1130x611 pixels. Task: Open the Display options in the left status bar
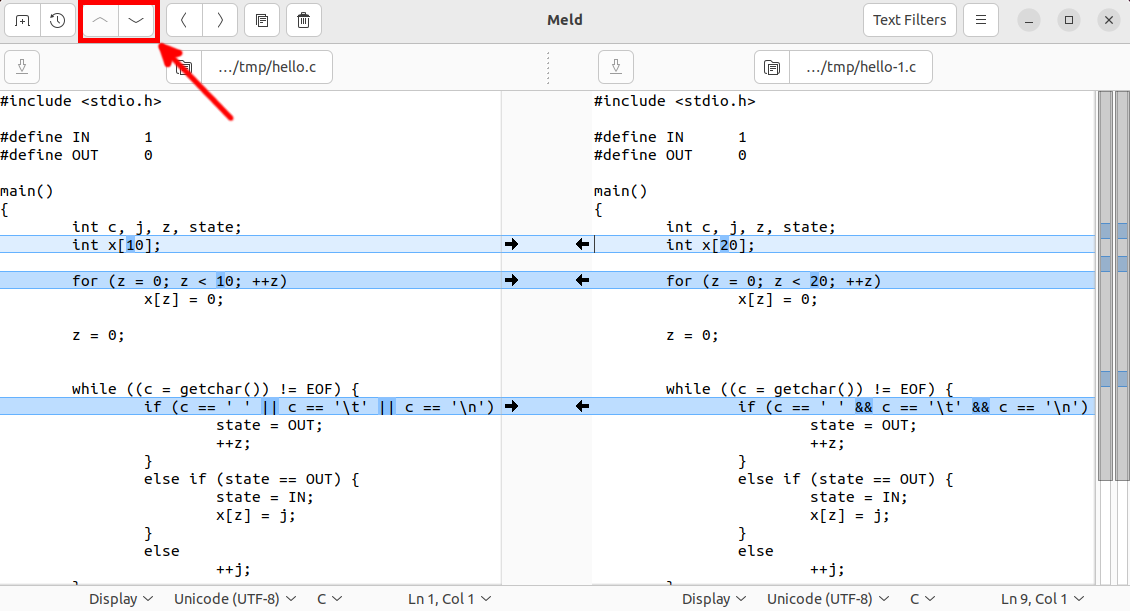point(120,598)
